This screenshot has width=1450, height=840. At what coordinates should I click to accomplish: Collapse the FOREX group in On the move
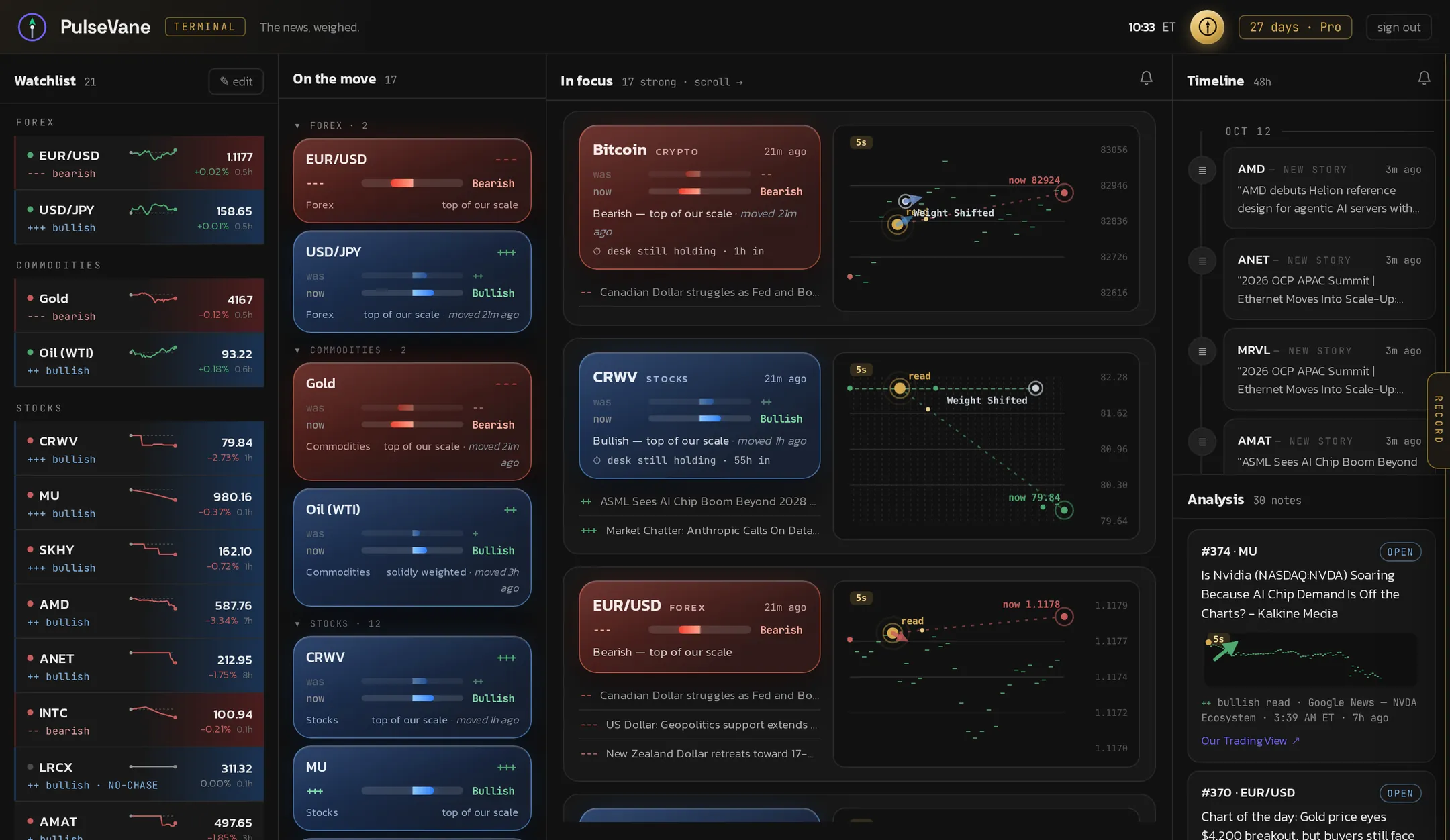[x=297, y=125]
